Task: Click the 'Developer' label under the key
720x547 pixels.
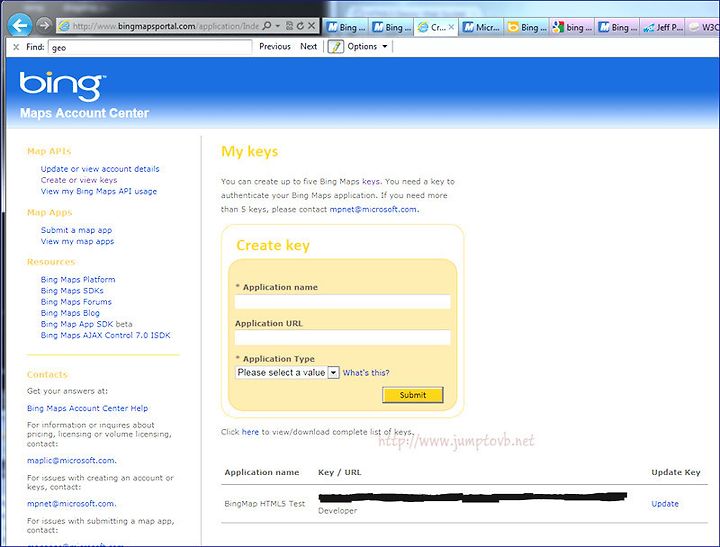Action: click(x=338, y=511)
